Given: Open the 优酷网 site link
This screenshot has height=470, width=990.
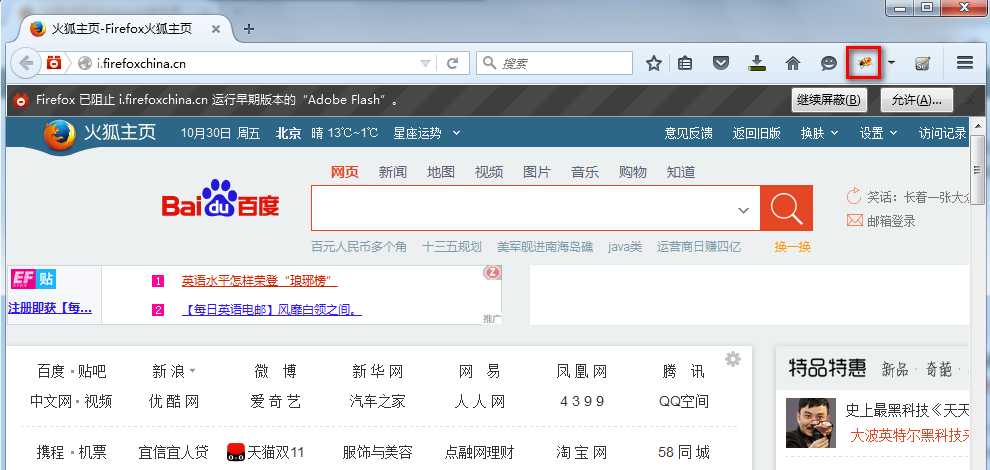Looking at the screenshot, I should pos(174,402).
